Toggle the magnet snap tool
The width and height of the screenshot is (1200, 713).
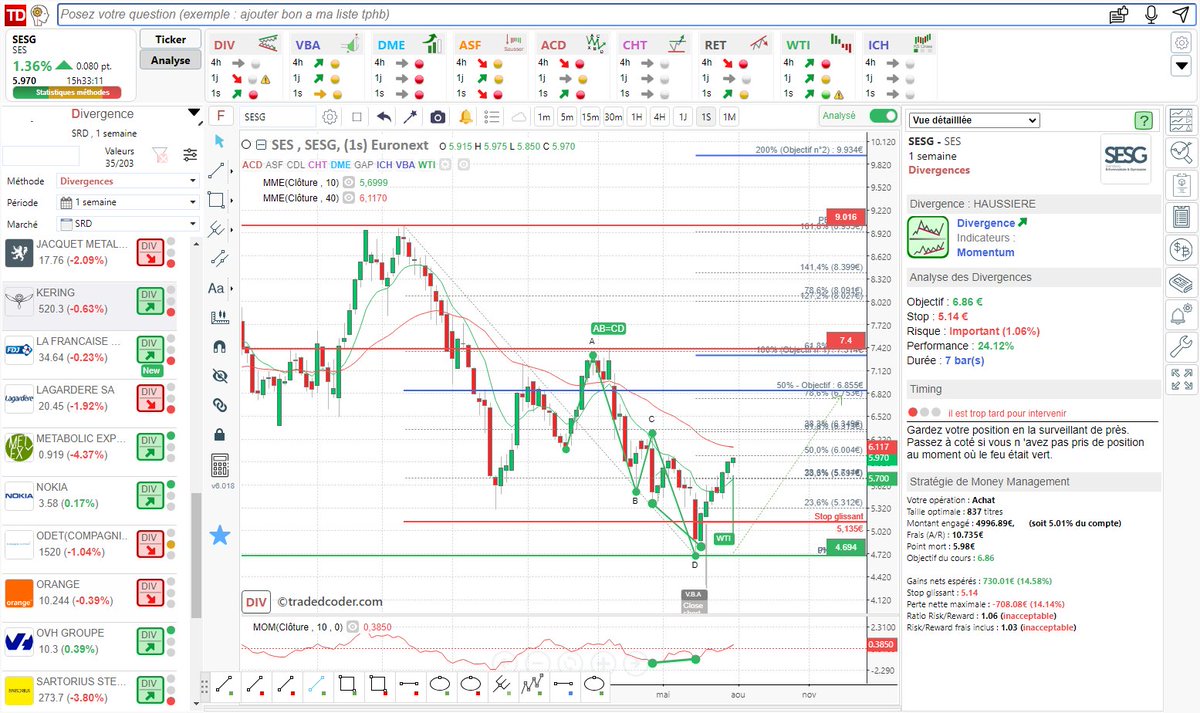tap(220, 347)
